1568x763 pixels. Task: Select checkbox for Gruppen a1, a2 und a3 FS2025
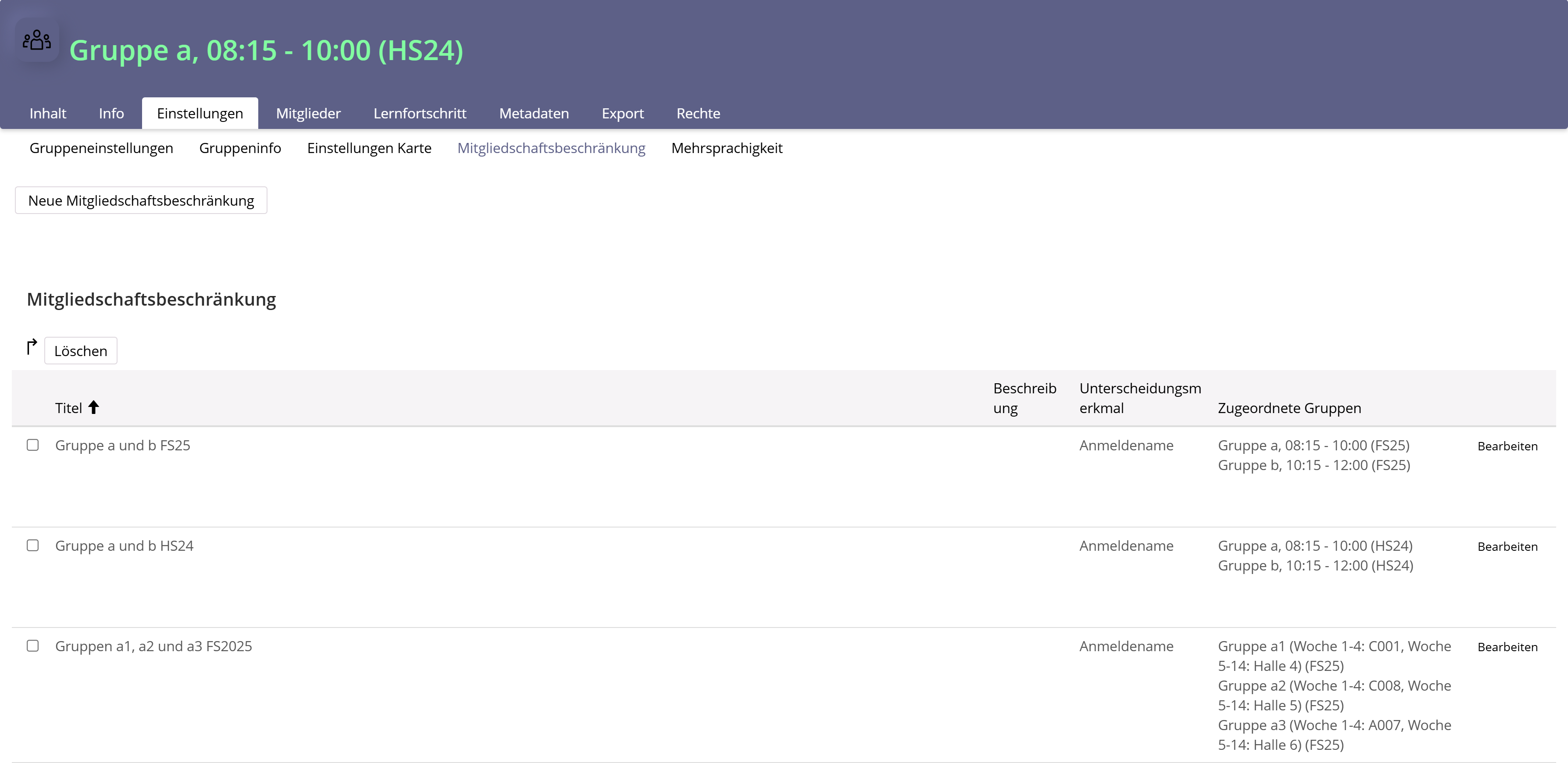pos(33,646)
